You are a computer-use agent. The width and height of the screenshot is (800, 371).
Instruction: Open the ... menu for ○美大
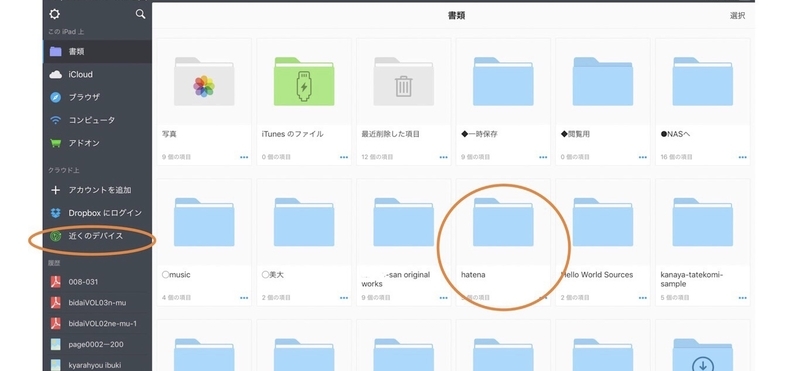[x=344, y=298]
